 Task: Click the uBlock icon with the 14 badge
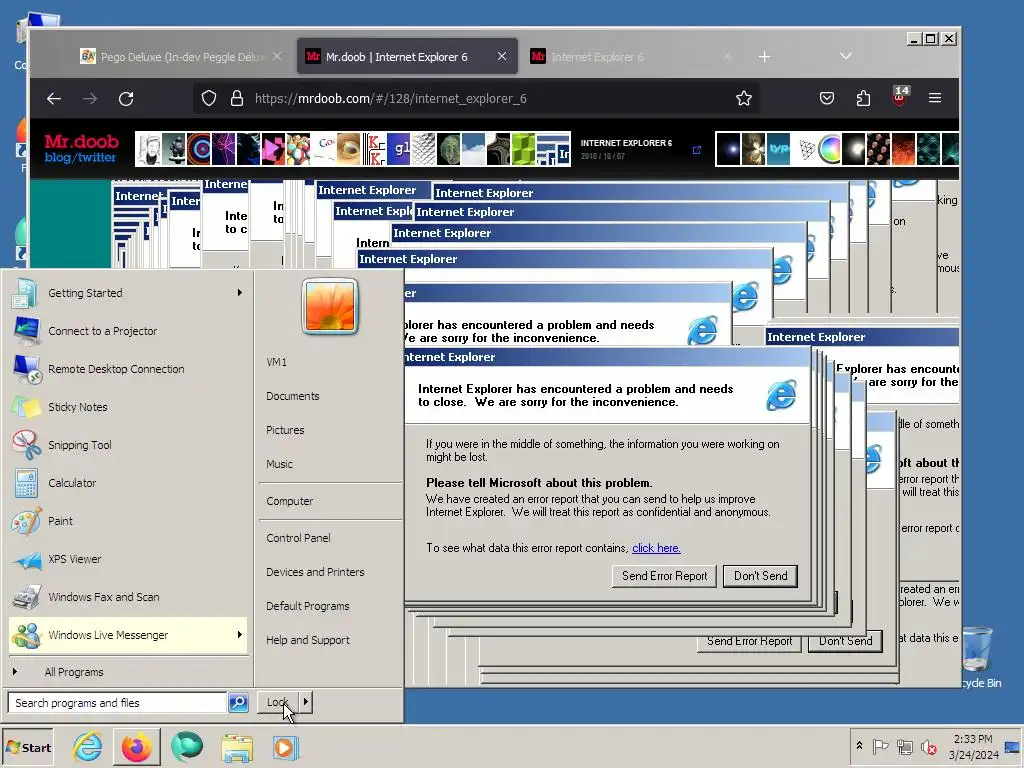(x=900, y=97)
